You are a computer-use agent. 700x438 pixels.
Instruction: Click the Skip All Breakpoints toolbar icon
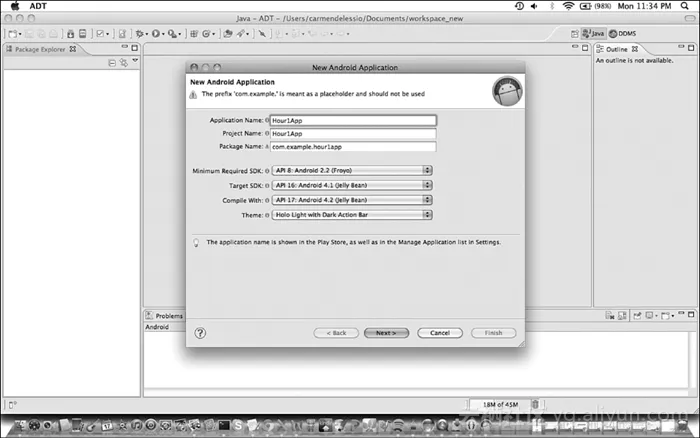coord(262,34)
